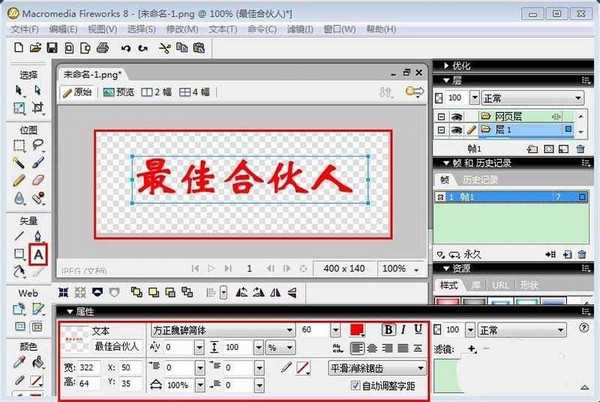Viewport: 600px width, 402px height.
Task: Click the Undo arrow in the main toolbar
Action: tap(126, 48)
